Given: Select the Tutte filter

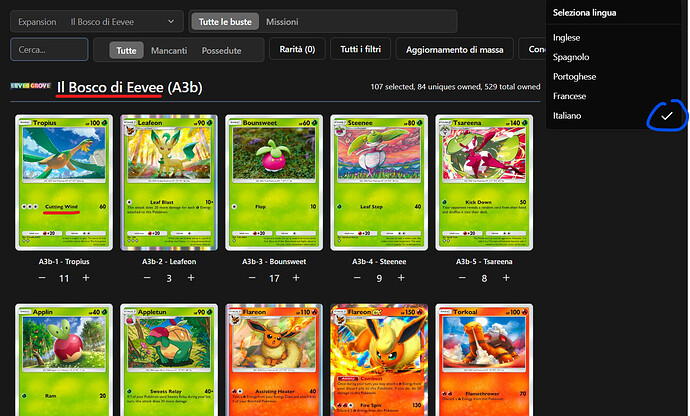Looking at the screenshot, I should click(x=126, y=51).
